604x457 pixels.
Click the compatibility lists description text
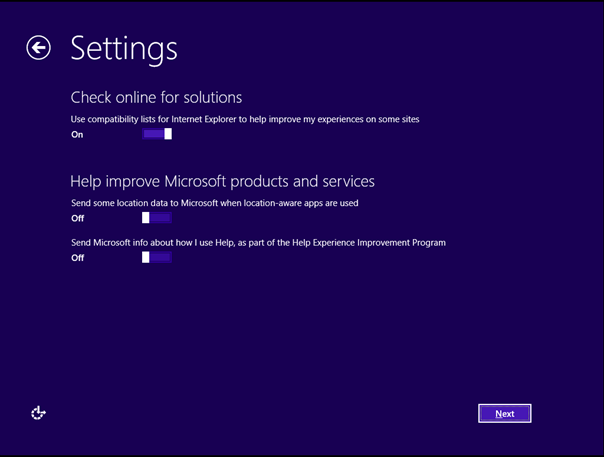(245, 119)
